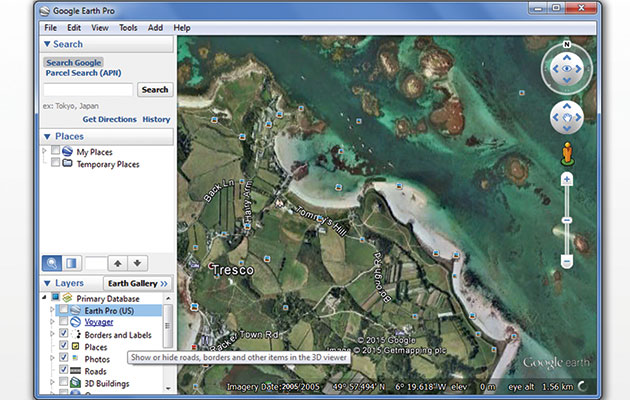Click the eye icon in Look joystick
This screenshot has width=630, height=400.
click(567, 69)
